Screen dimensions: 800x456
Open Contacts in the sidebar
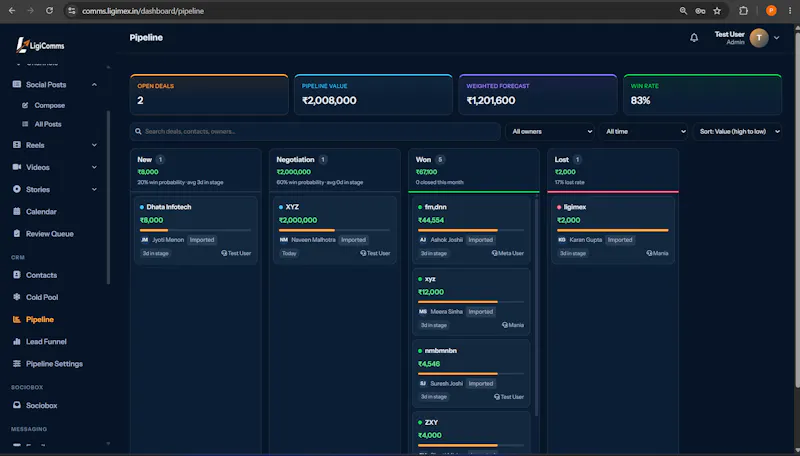coord(41,275)
